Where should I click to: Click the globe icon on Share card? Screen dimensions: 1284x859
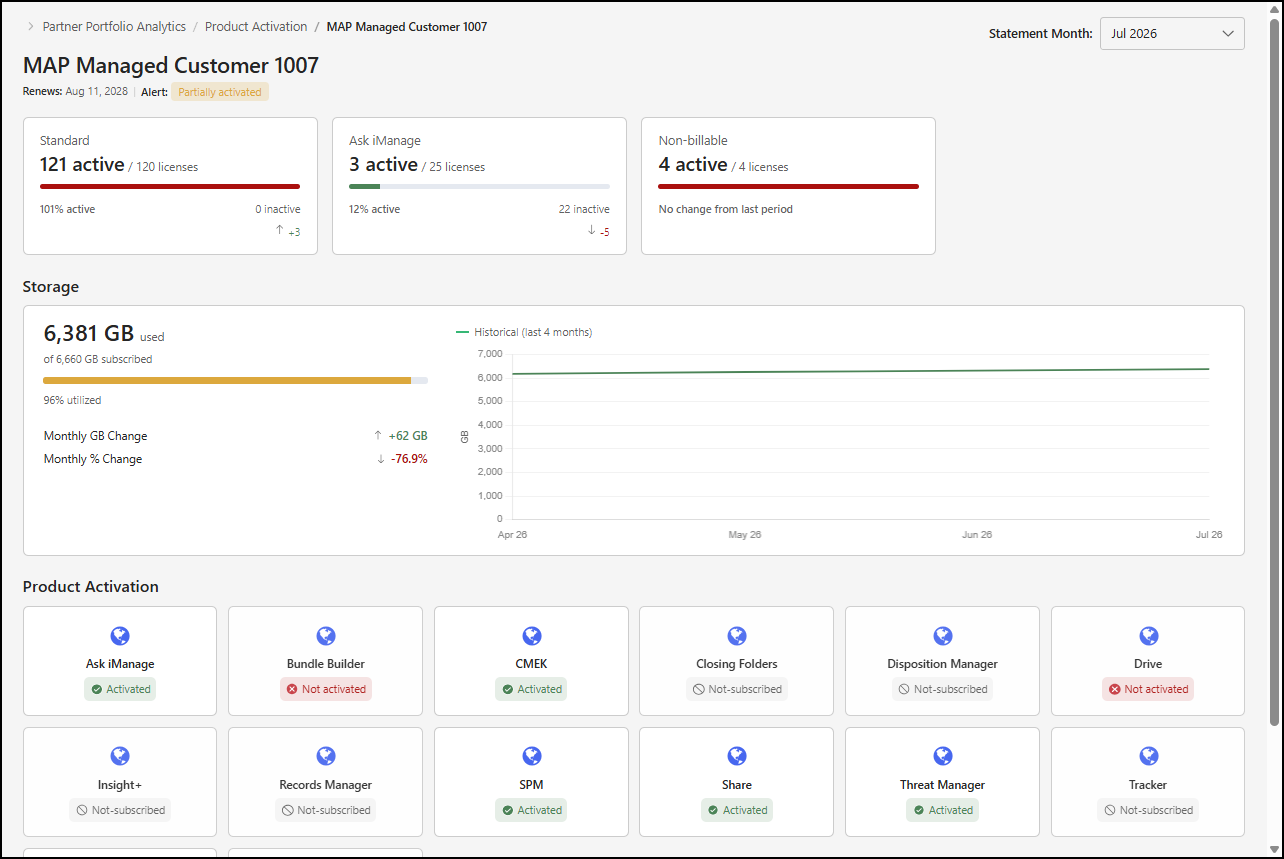(737, 757)
